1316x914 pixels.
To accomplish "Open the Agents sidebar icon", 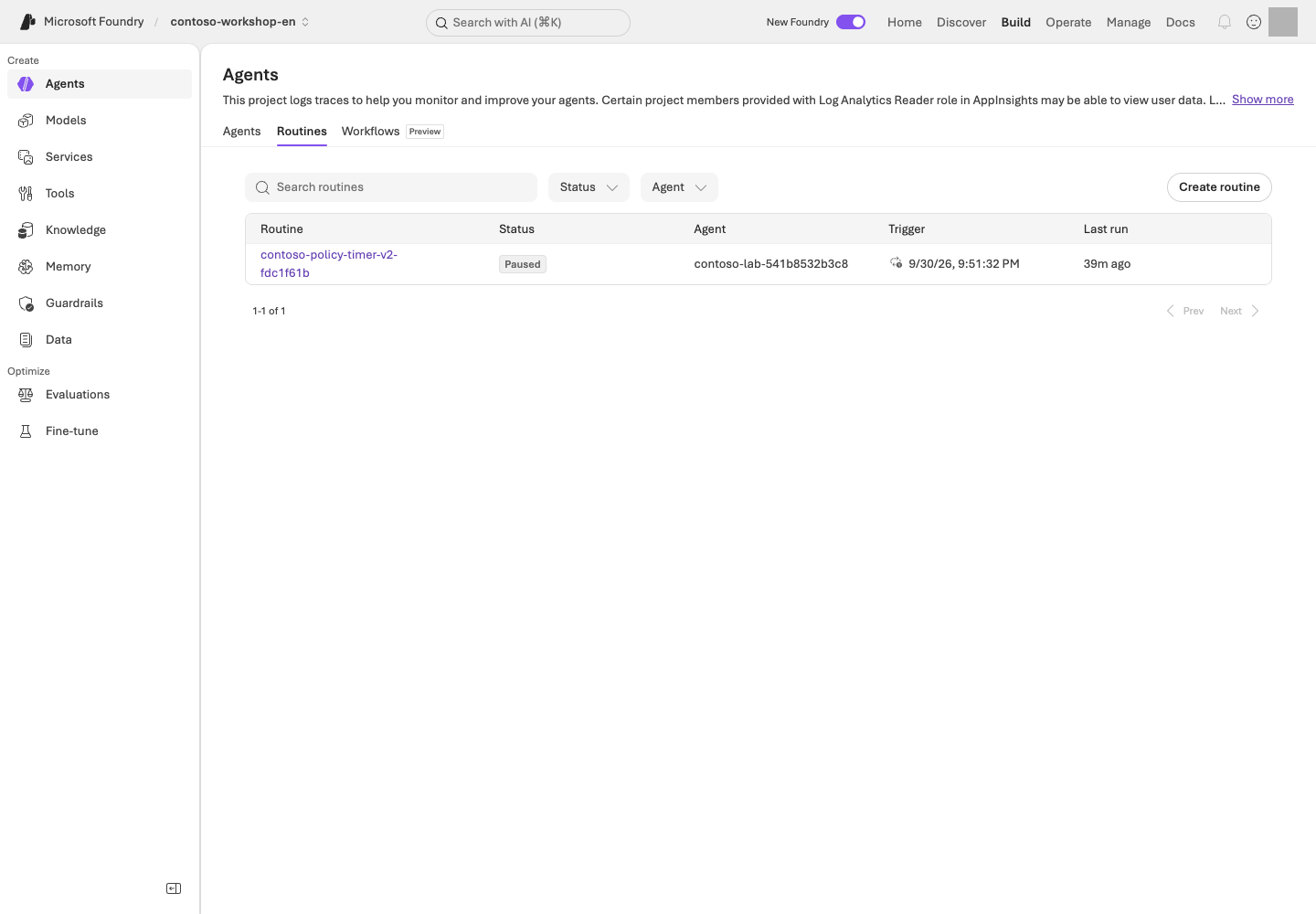I will click(26, 84).
